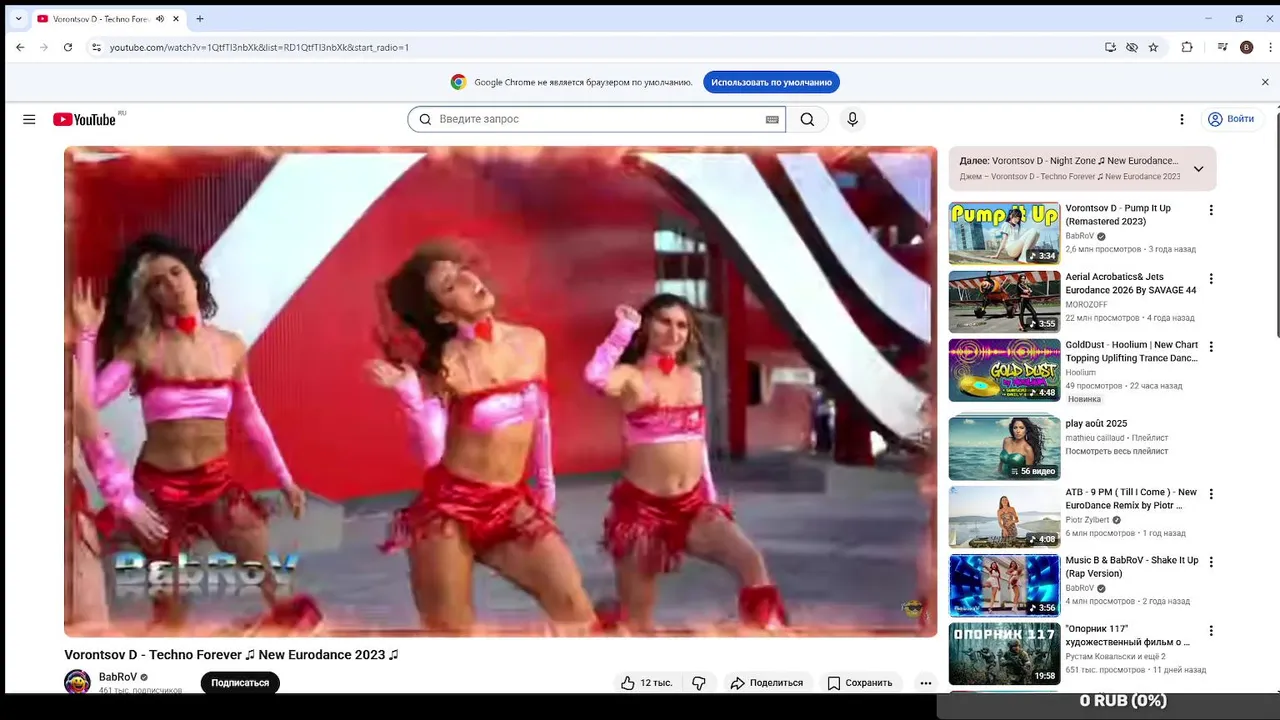Image resolution: width=1280 pixels, height=720 pixels.
Task: Expand the mix playlist panel chevron
Action: pos(1198,169)
